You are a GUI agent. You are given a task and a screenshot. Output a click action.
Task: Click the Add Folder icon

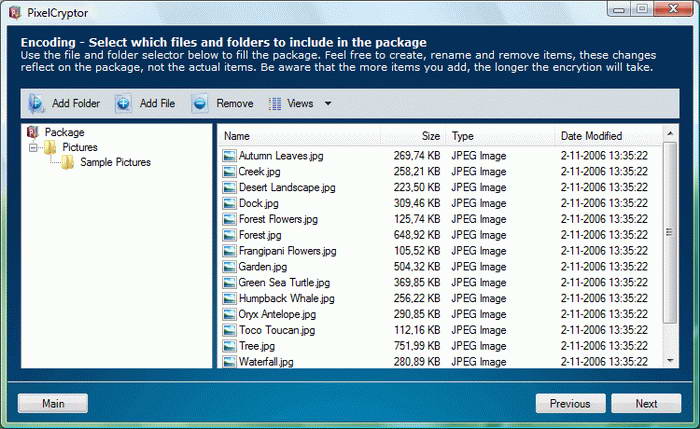36,104
